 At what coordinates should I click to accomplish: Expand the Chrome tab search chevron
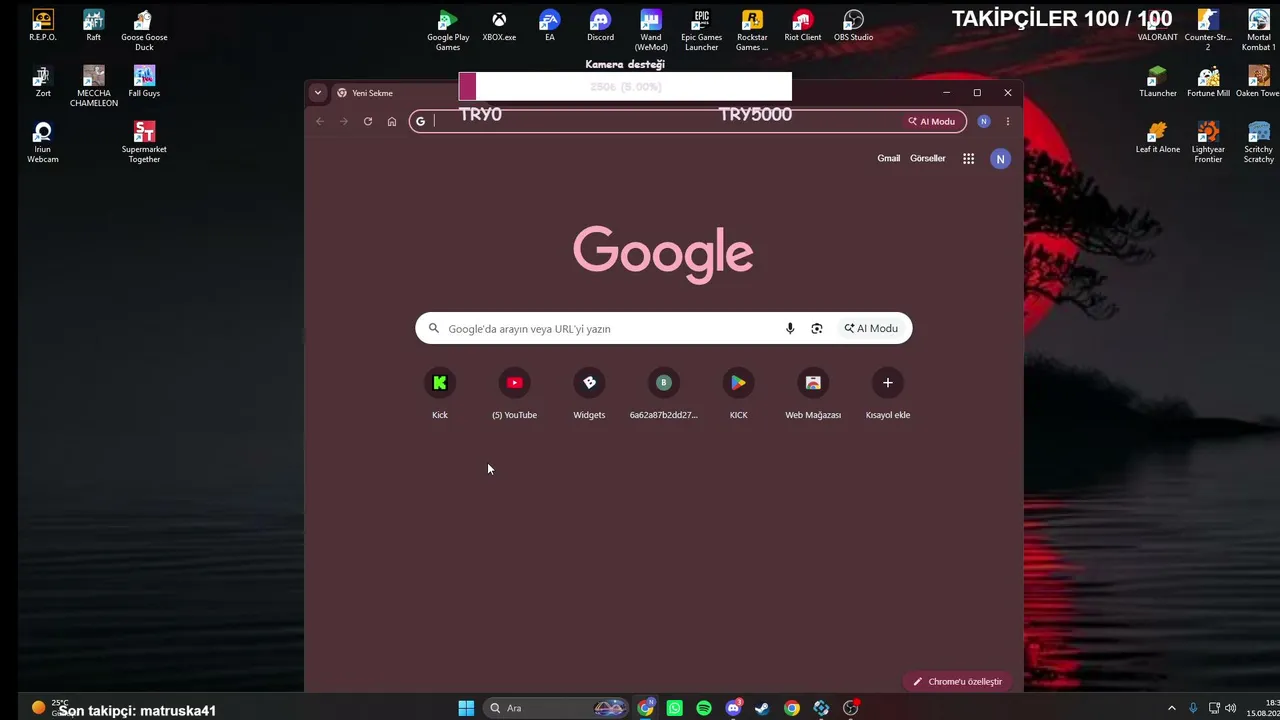pyautogui.click(x=318, y=93)
